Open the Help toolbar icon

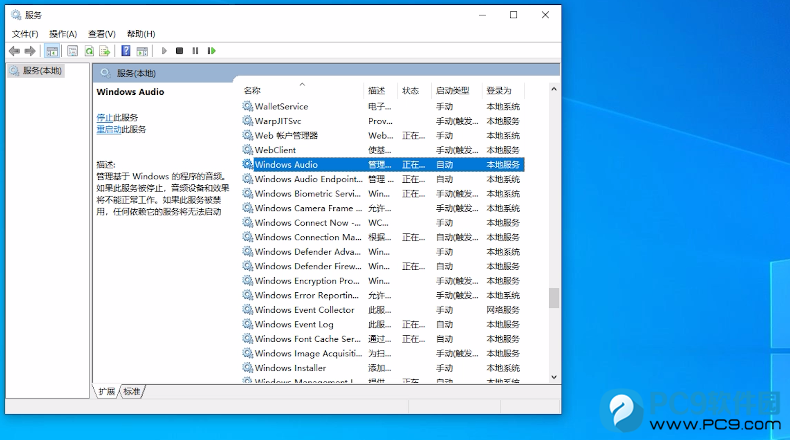pyautogui.click(x=126, y=51)
